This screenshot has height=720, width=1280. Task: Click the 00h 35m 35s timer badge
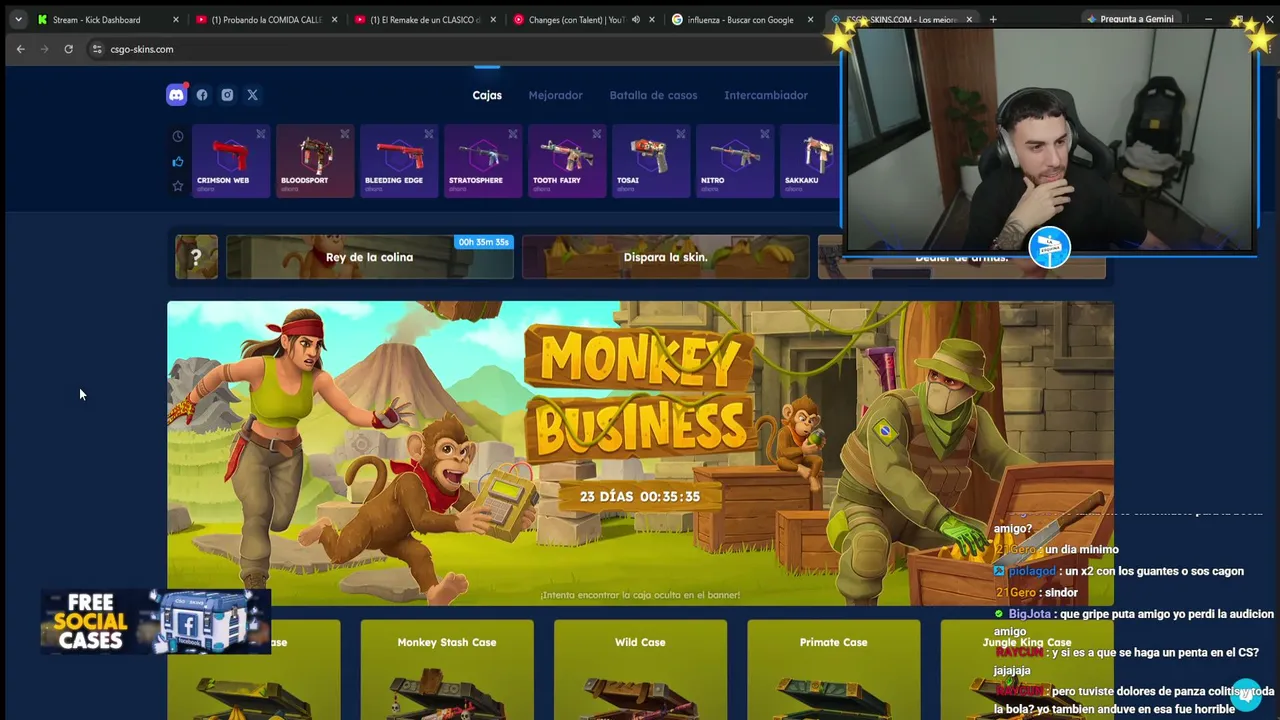pos(483,242)
